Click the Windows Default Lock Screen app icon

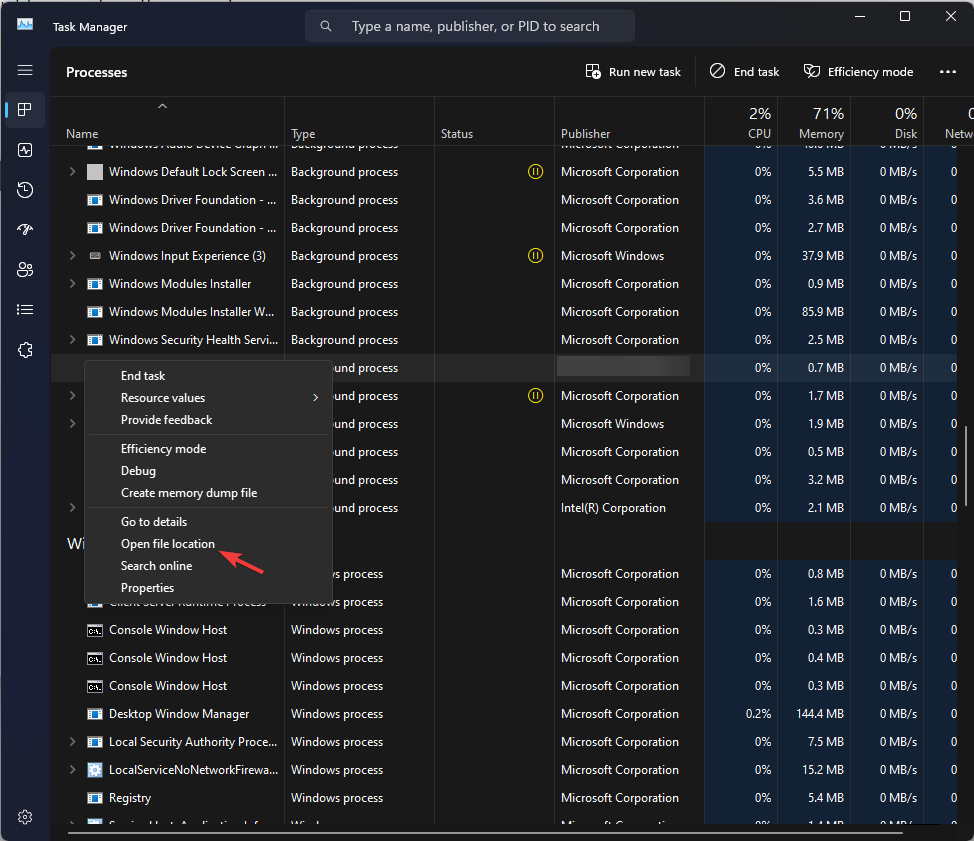(94, 172)
